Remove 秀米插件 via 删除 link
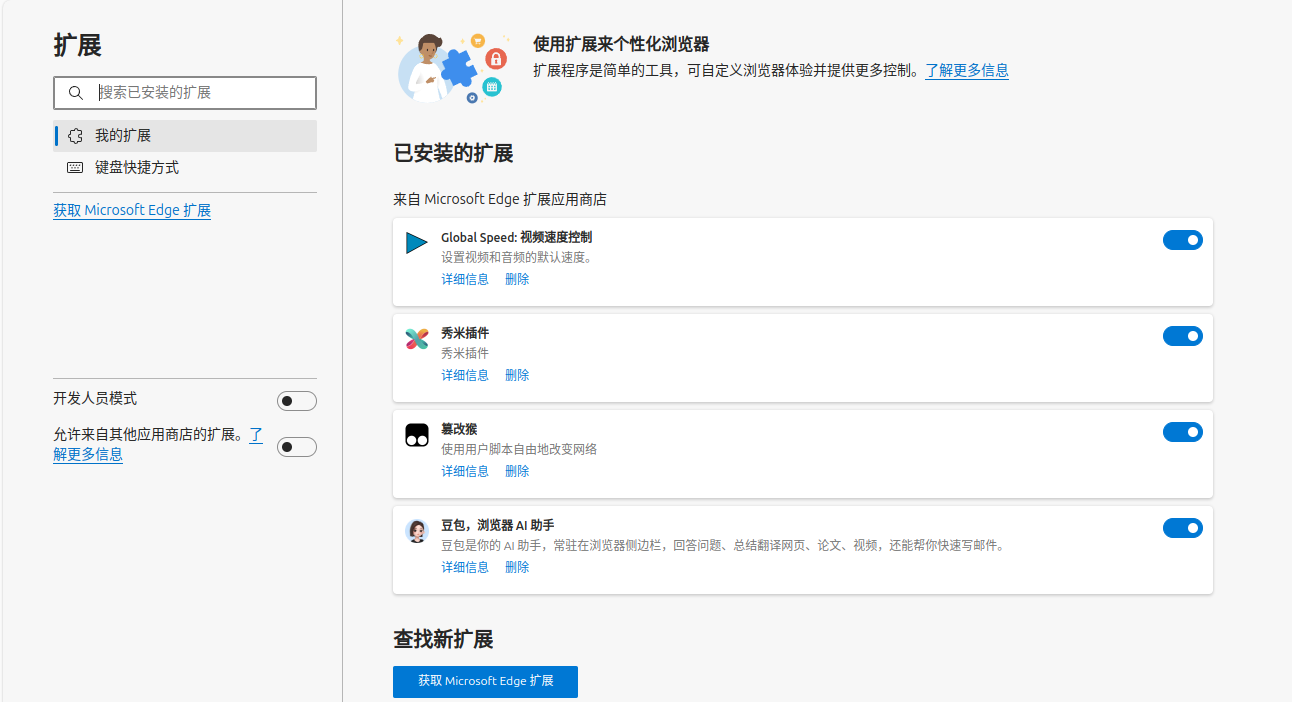1292x702 pixels. pos(517,375)
